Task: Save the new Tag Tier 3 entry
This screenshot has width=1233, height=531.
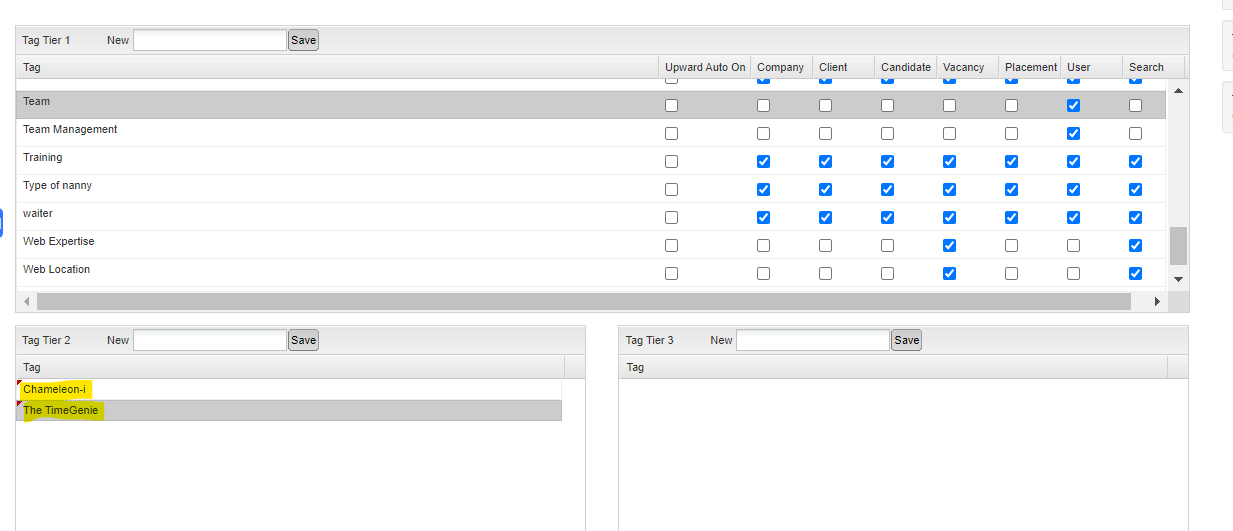Action: [907, 340]
